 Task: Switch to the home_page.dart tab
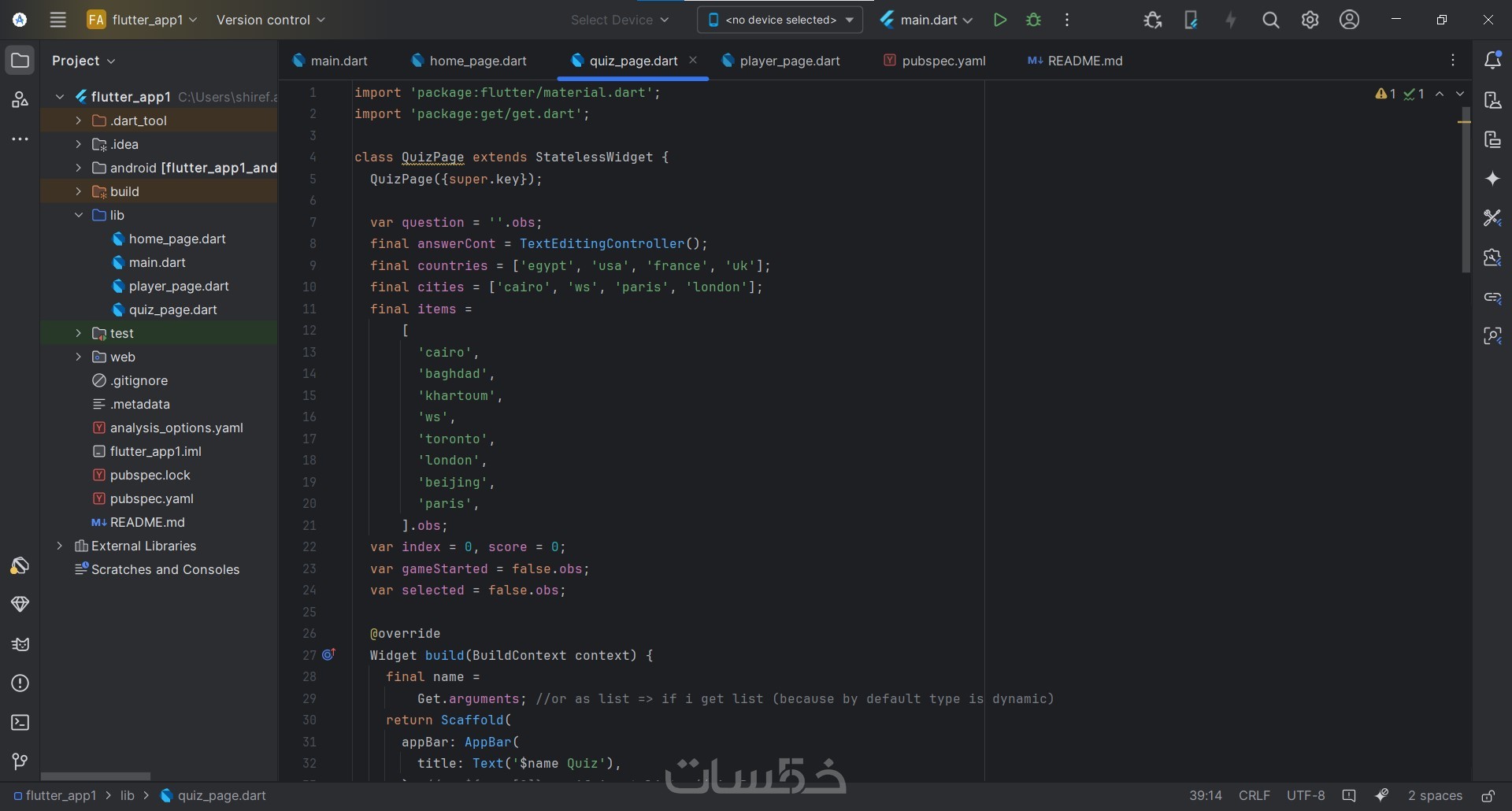click(469, 61)
